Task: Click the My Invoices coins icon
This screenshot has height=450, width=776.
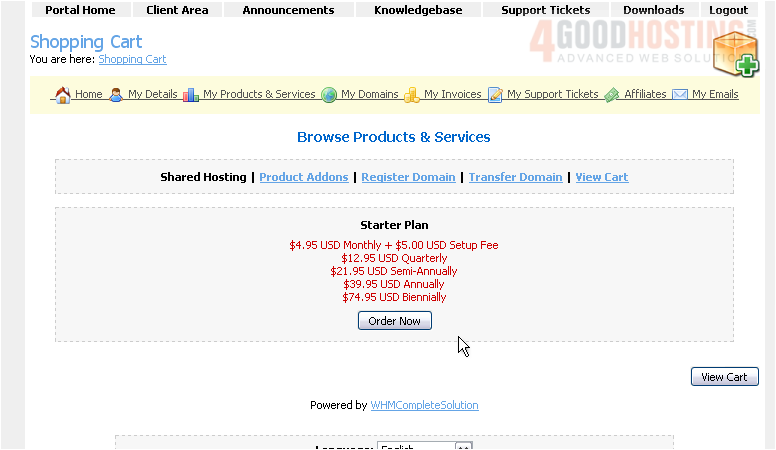Action: (412, 95)
